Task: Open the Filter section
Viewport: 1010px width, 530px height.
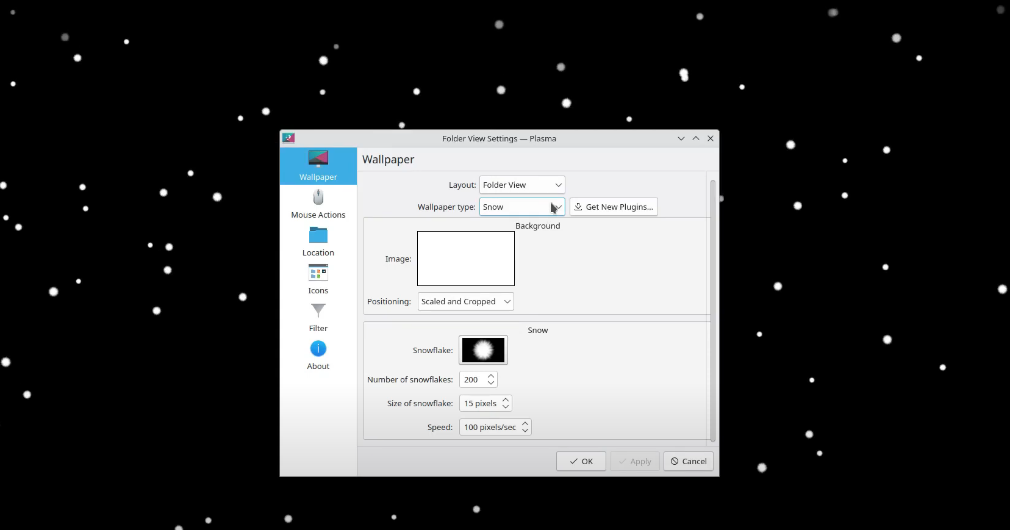Action: point(318,316)
